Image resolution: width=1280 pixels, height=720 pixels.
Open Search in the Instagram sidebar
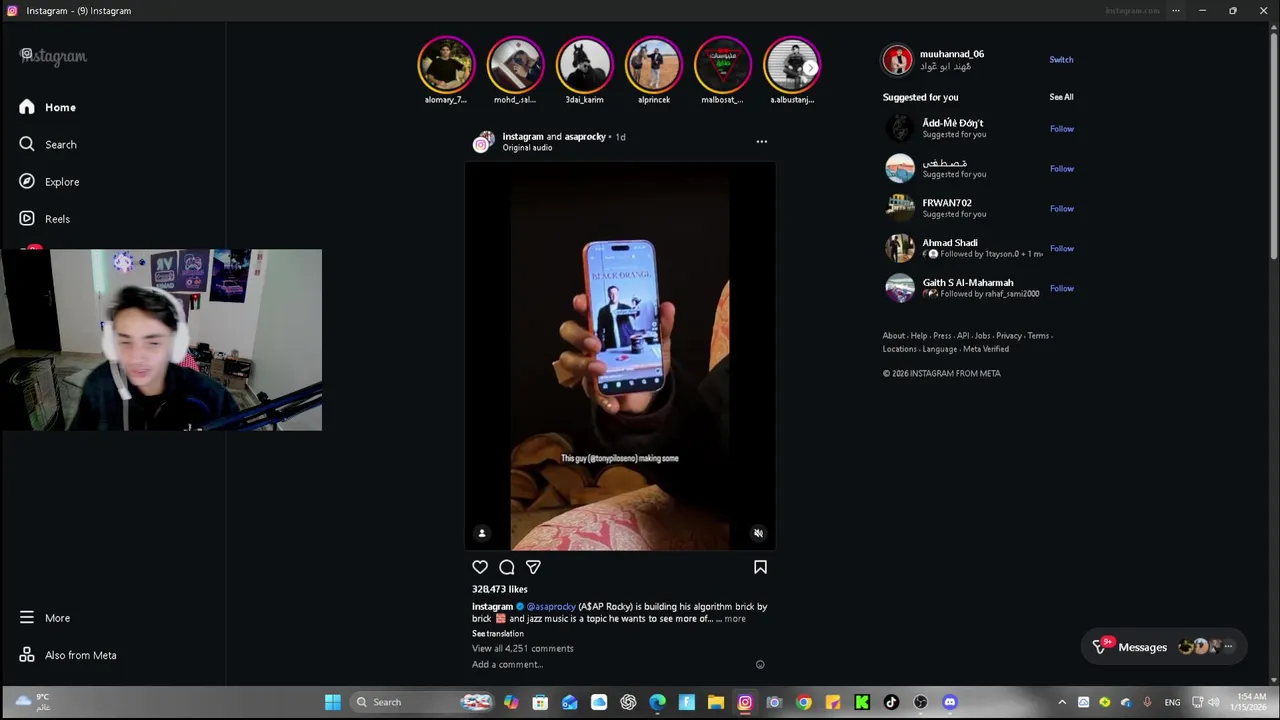(x=47, y=144)
